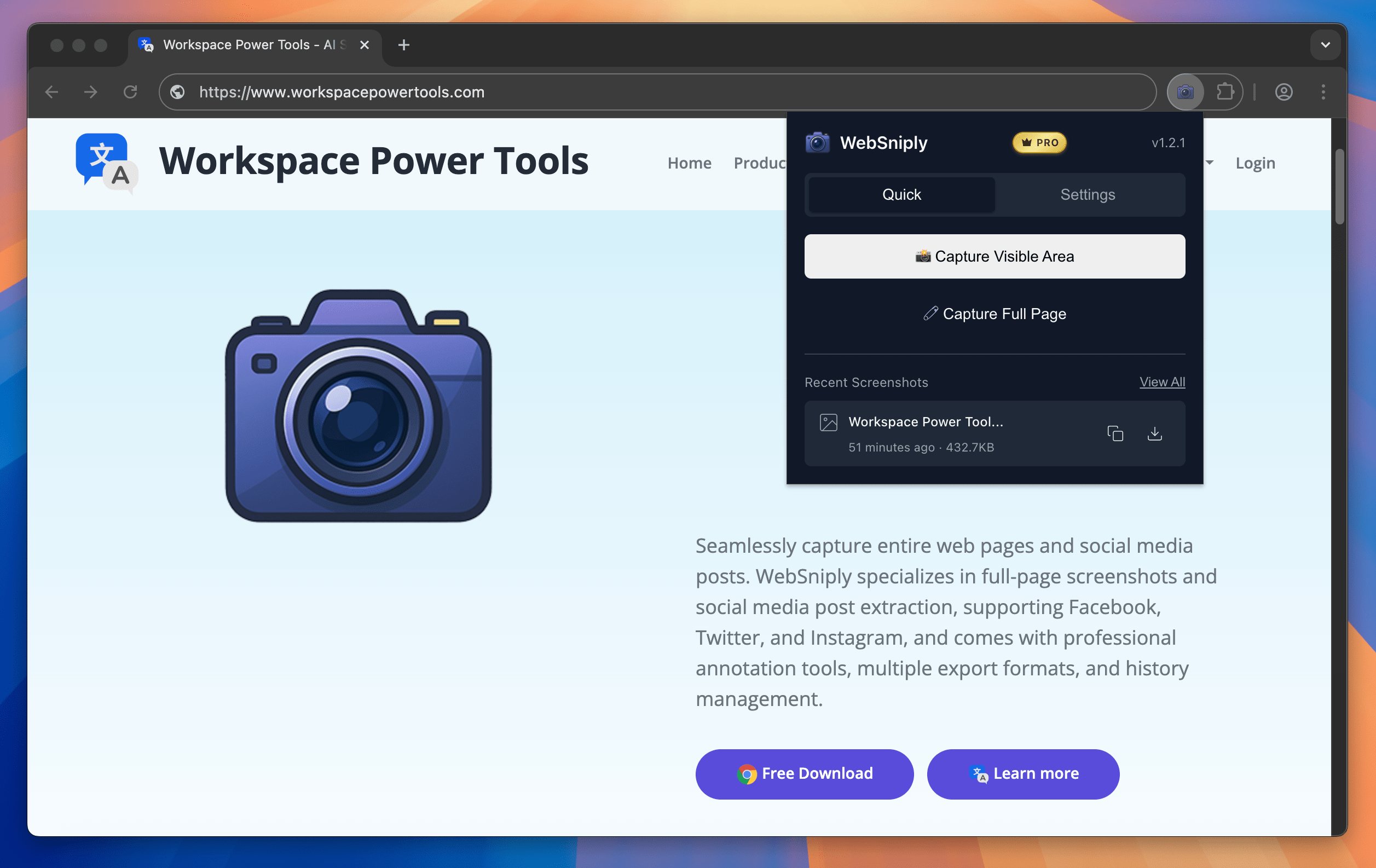Viewport: 1376px width, 868px height.
Task: Click the browser profile avatar icon
Action: [1284, 91]
